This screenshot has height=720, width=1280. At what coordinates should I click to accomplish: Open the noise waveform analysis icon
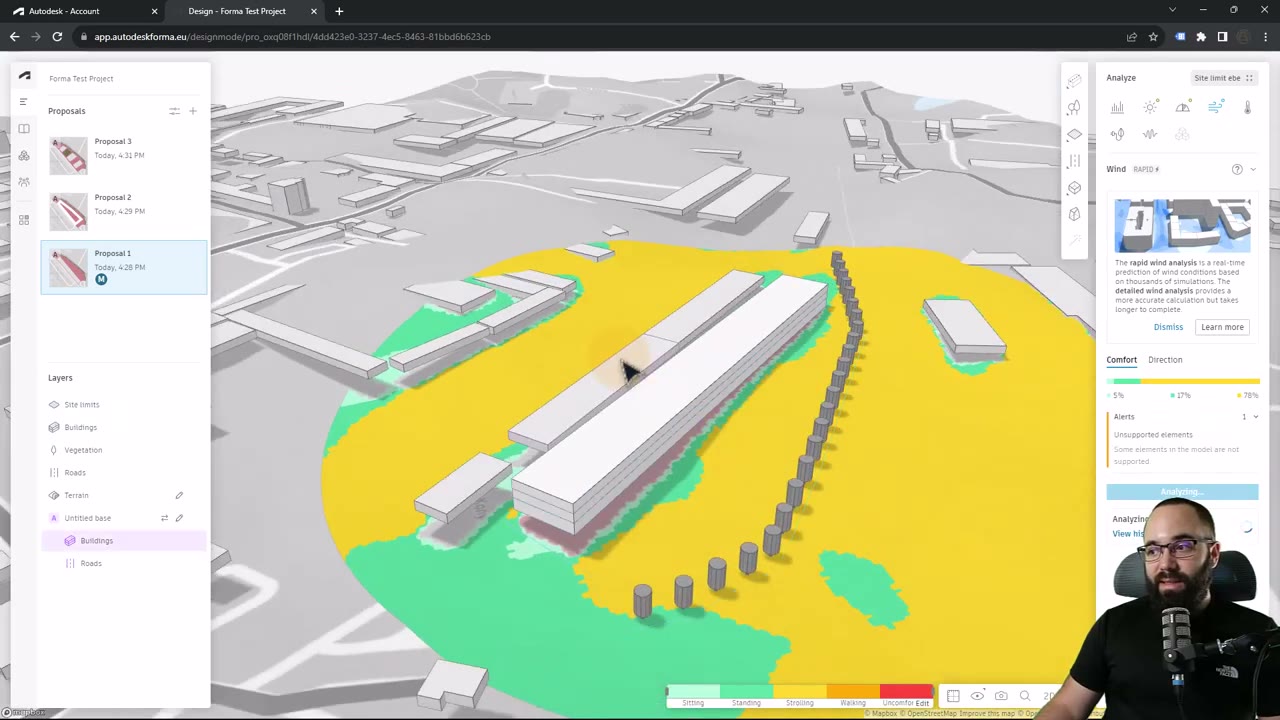pos(1150,134)
